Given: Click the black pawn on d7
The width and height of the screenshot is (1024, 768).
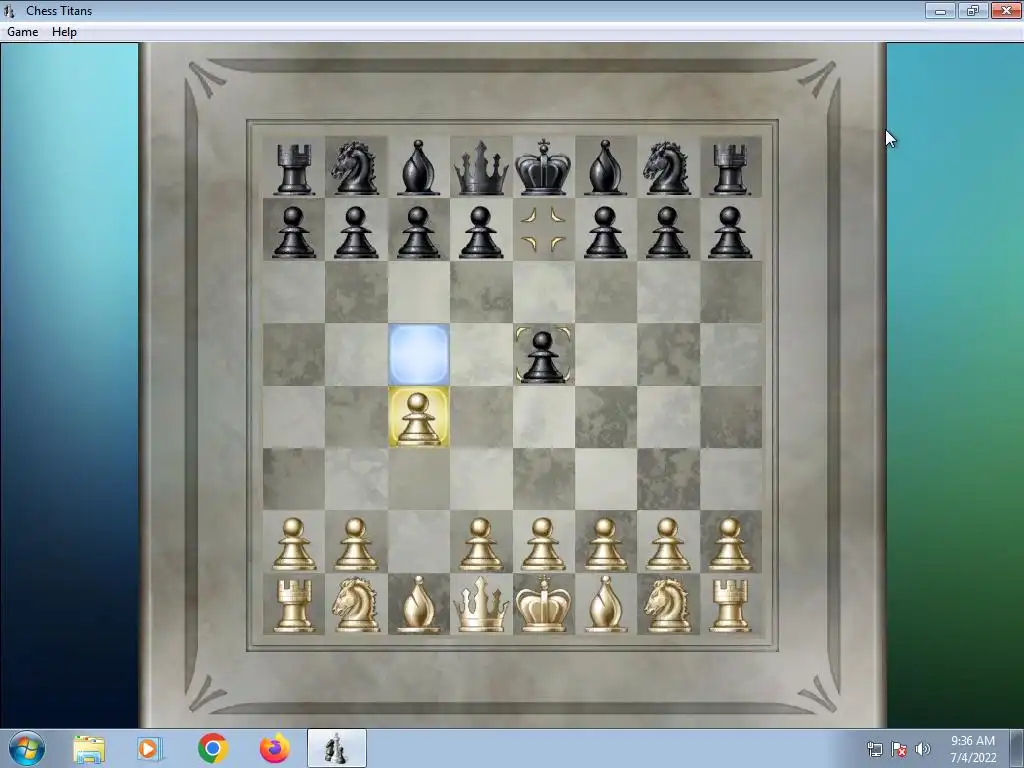Looking at the screenshot, I should (x=481, y=232).
